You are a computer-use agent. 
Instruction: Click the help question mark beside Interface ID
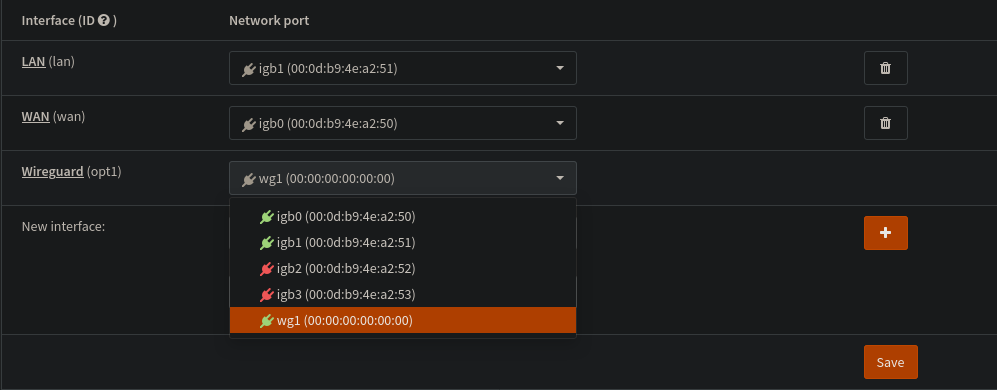pos(104,20)
